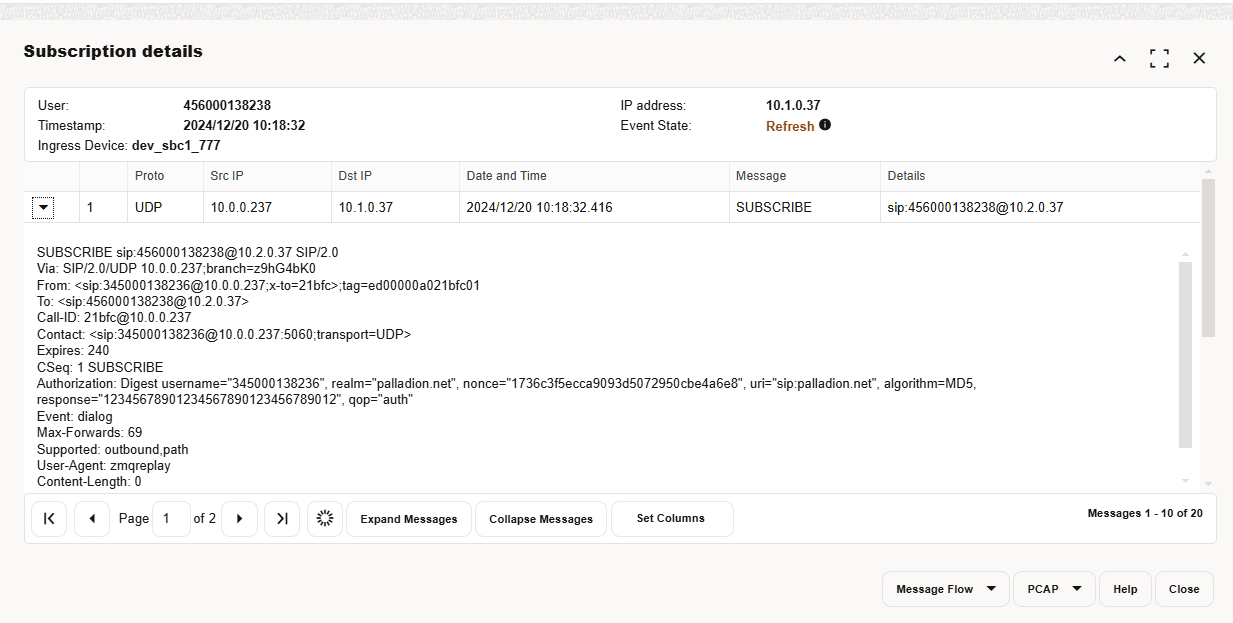Go to the next message page
This screenshot has height=623, width=1233.
pyautogui.click(x=239, y=518)
